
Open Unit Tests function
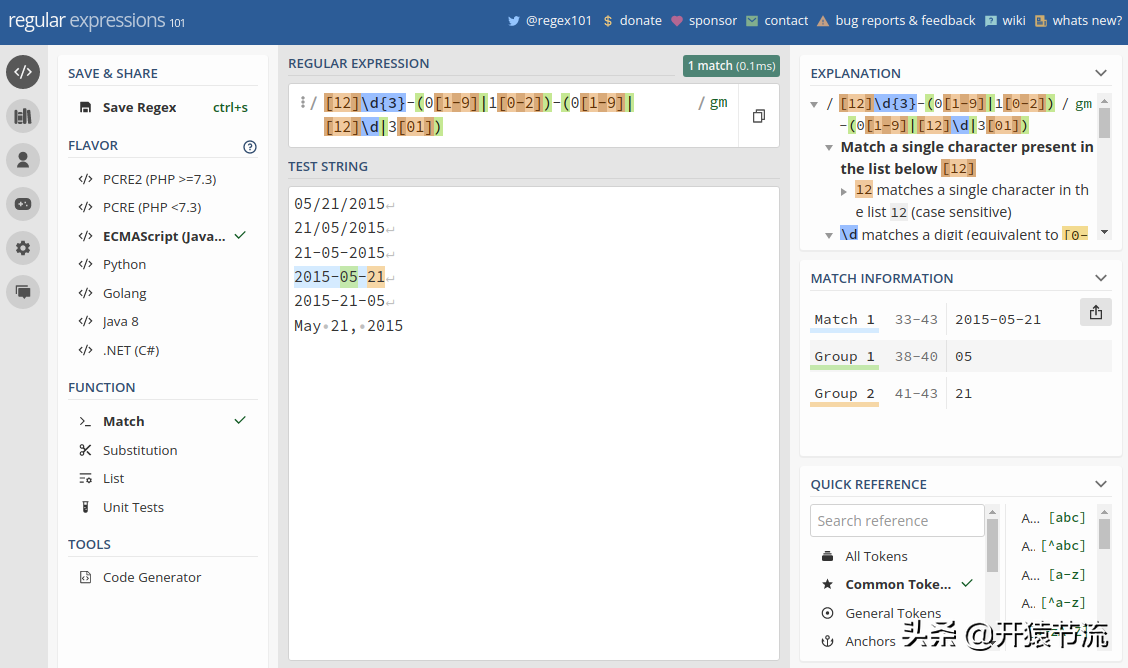[132, 508]
